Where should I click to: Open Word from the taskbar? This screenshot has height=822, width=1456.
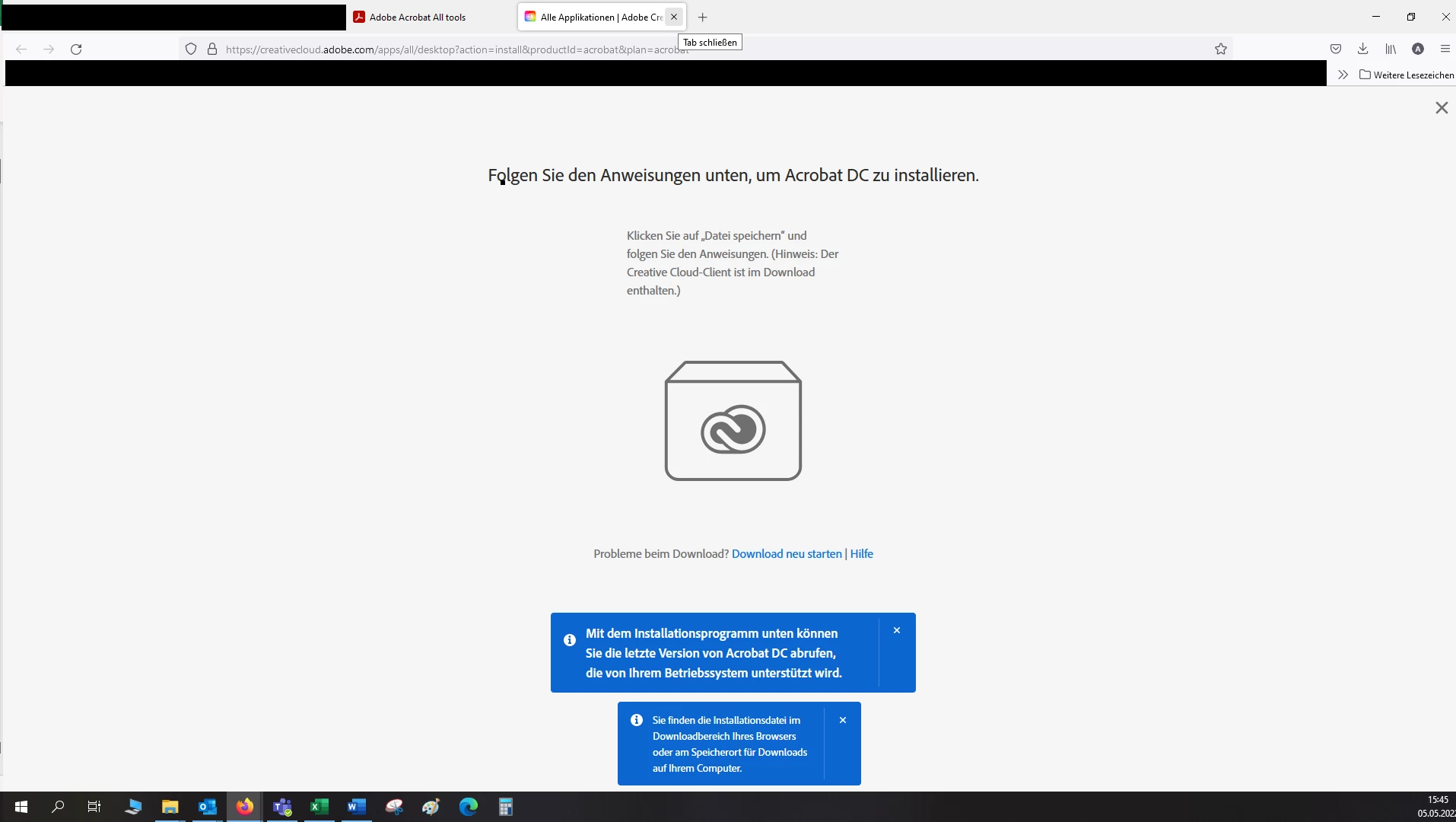pyautogui.click(x=357, y=807)
